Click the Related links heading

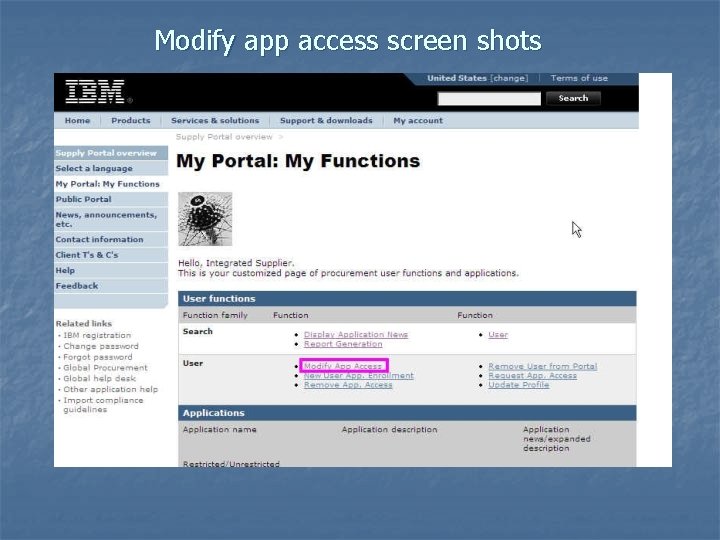(84, 323)
